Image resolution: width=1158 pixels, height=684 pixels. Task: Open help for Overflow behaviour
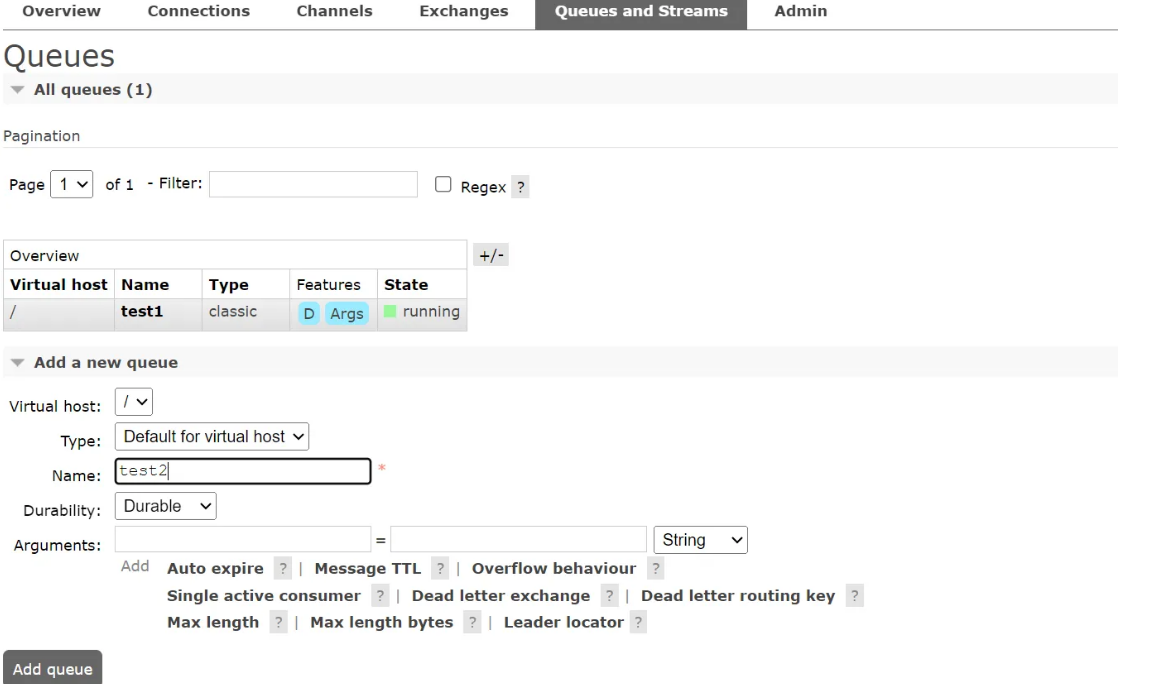655,569
